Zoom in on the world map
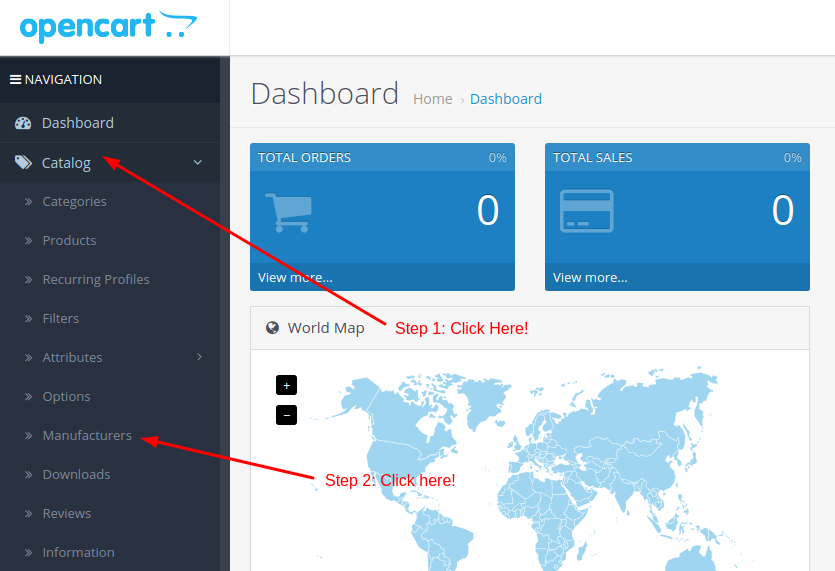 tap(286, 385)
